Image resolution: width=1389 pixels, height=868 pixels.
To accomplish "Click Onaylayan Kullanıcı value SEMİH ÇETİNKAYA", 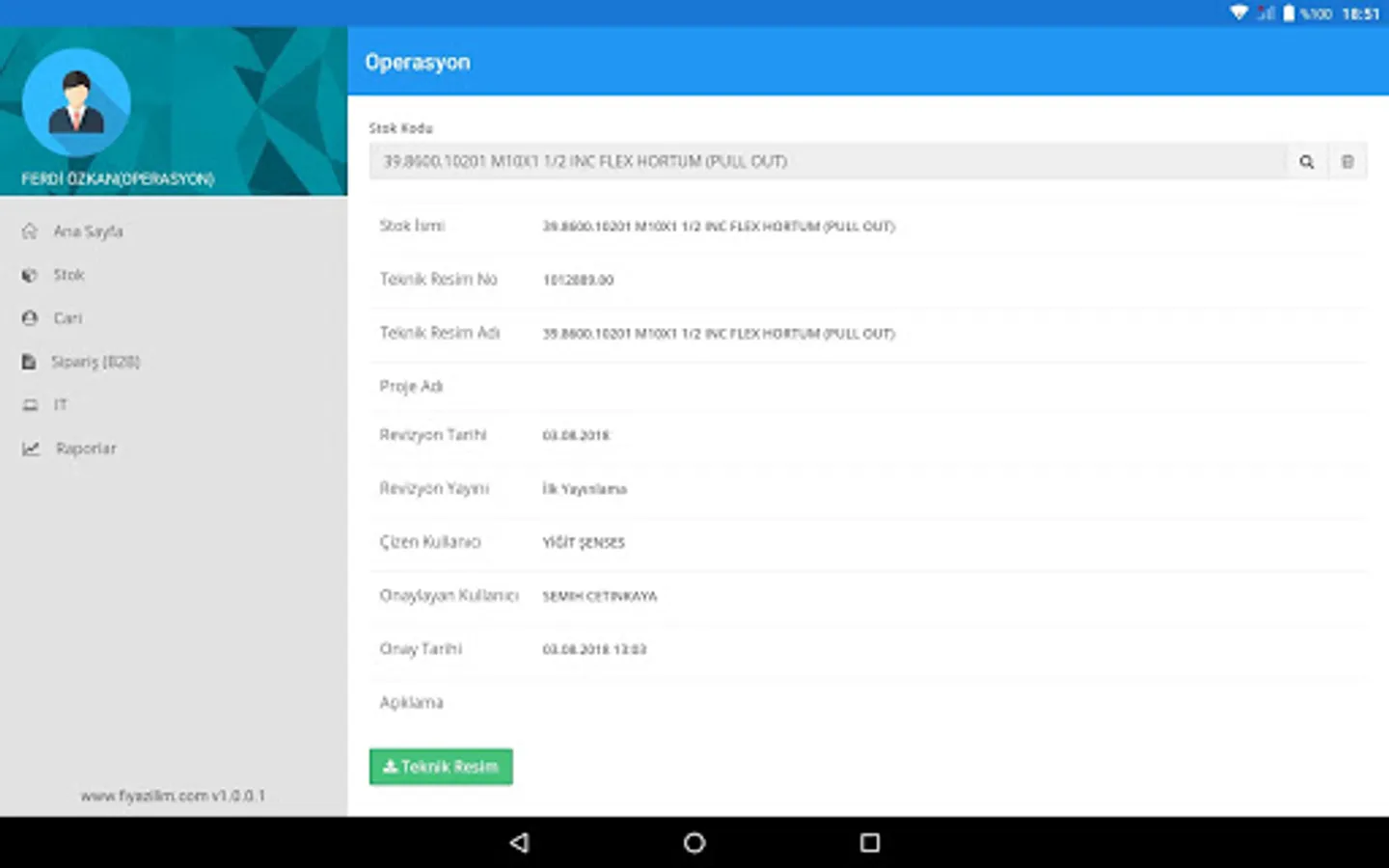I will tap(599, 597).
